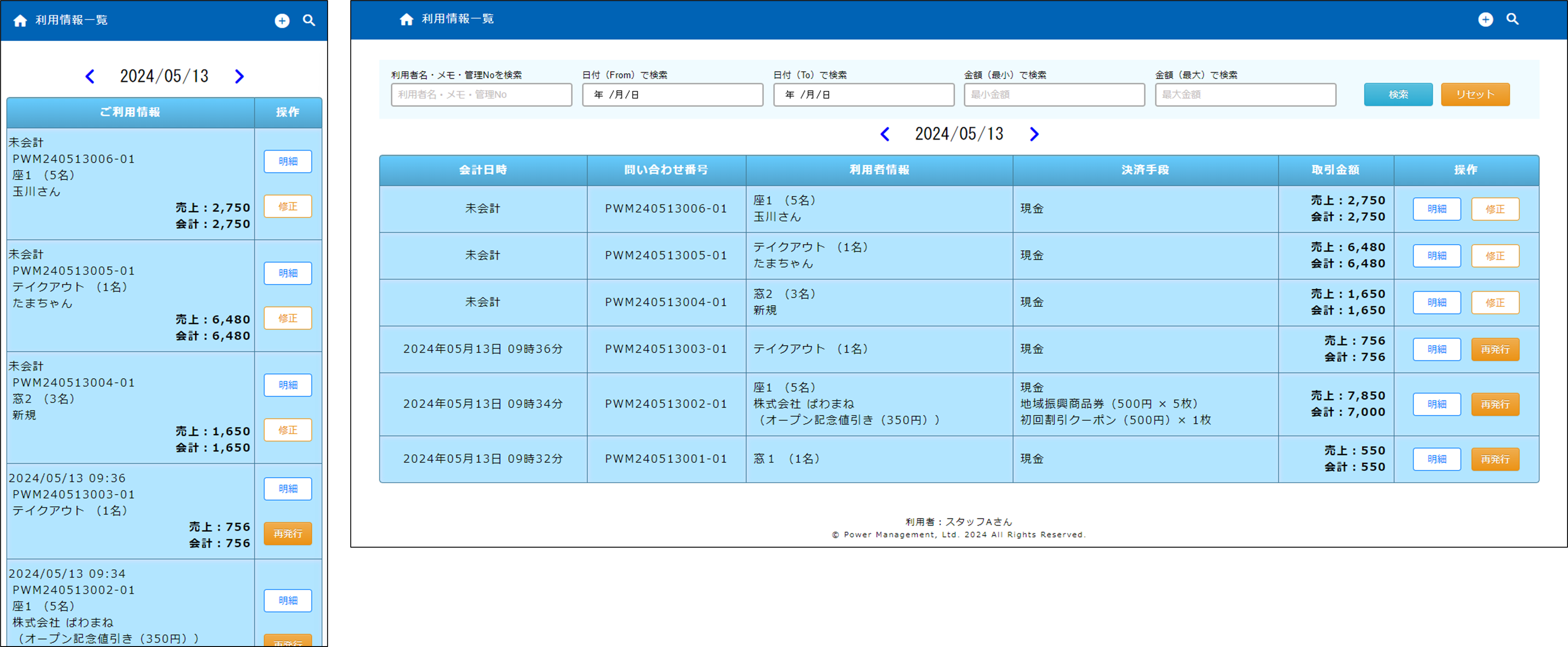Click the 問い合わせ番号 column header

666,170
